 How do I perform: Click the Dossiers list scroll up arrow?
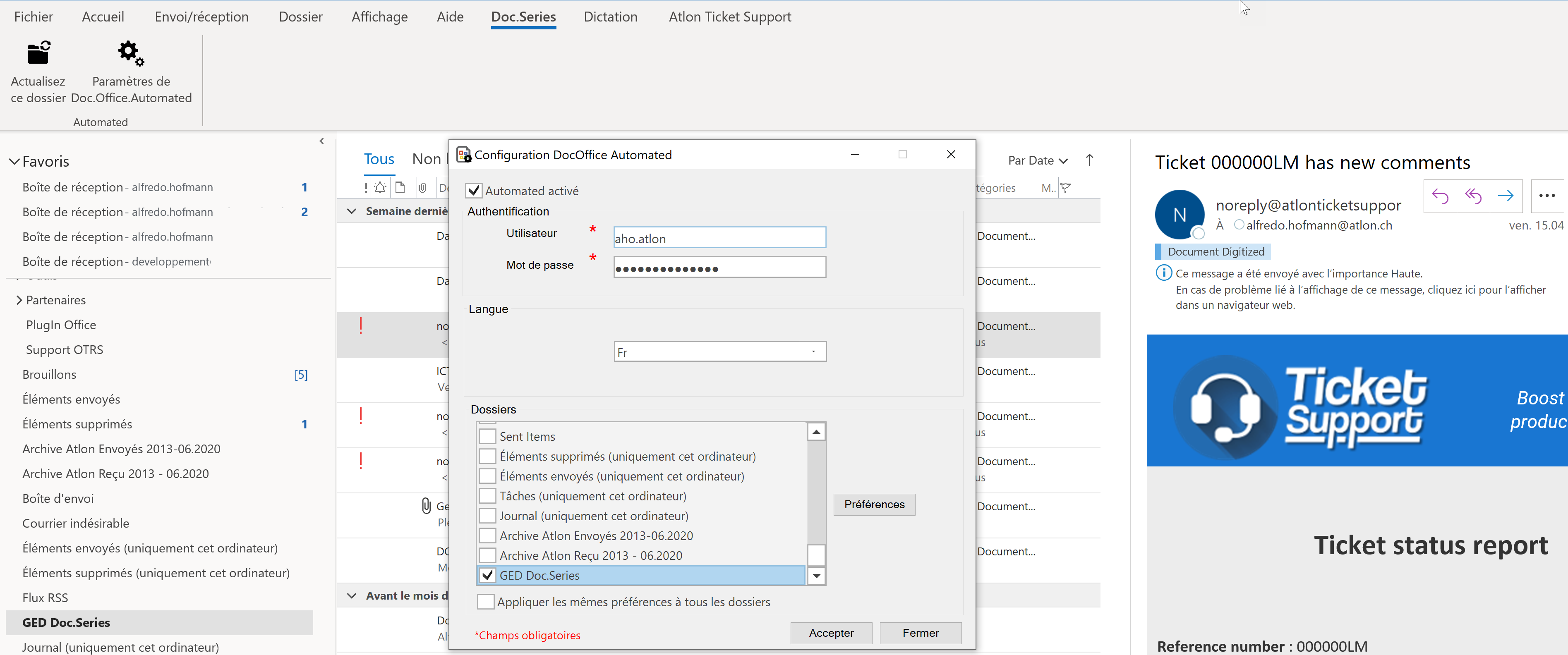816,432
